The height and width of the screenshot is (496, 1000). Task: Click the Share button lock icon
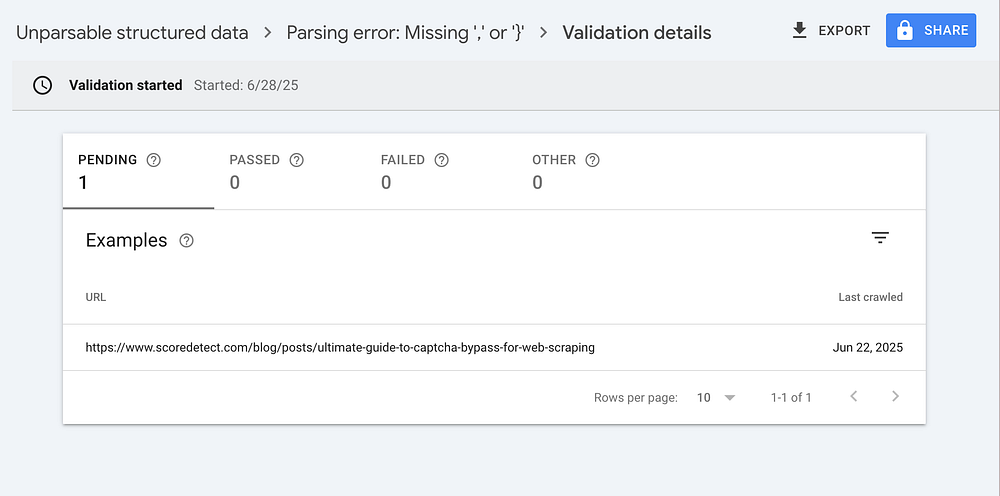pyautogui.click(x=905, y=31)
